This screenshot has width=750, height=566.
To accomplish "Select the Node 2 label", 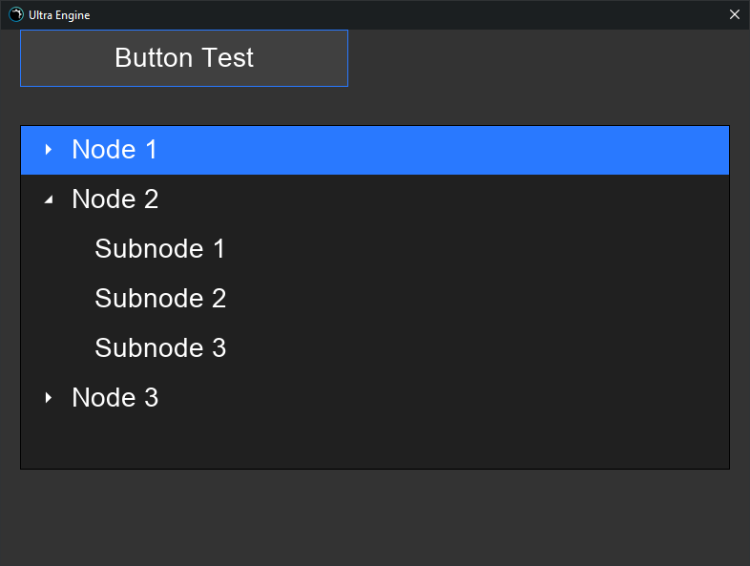I will tap(115, 199).
